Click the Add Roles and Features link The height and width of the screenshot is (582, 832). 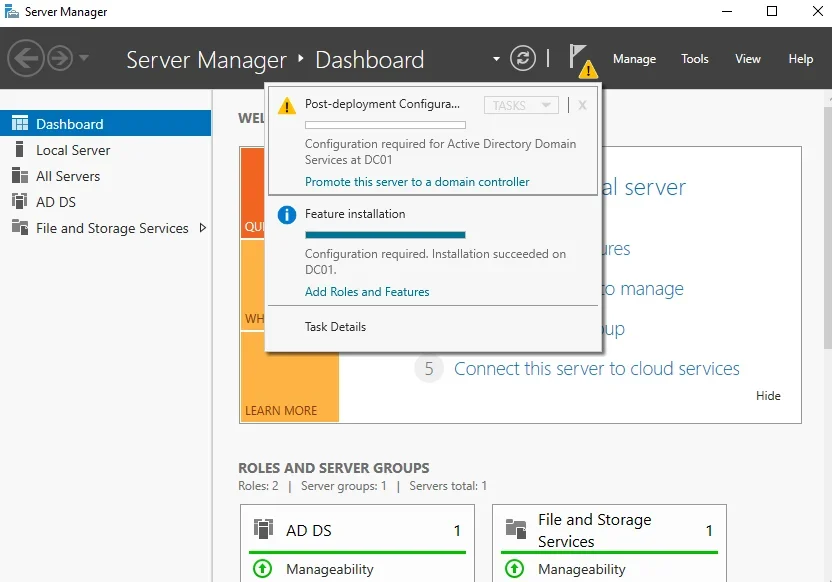pos(367,292)
